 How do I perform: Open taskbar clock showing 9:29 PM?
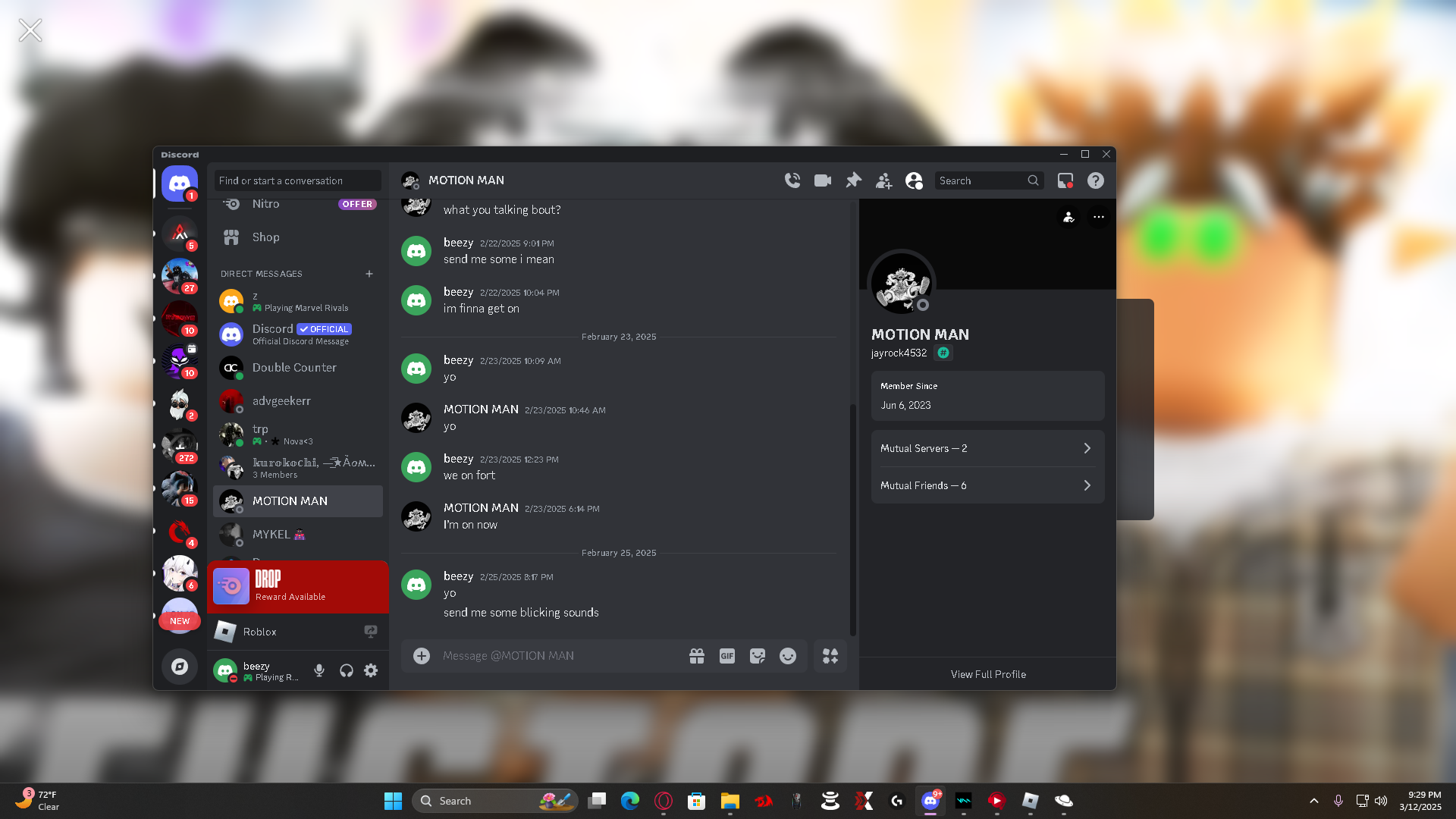pyautogui.click(x=1420, y=801)
